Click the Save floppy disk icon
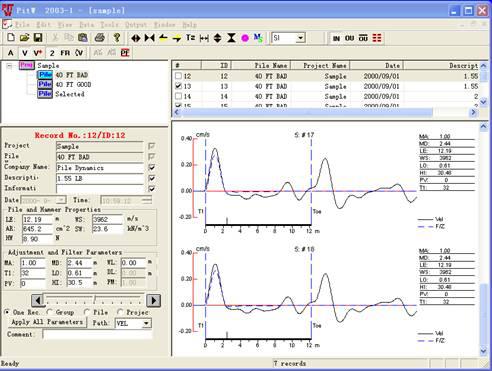492x371 pixels. 38,38
